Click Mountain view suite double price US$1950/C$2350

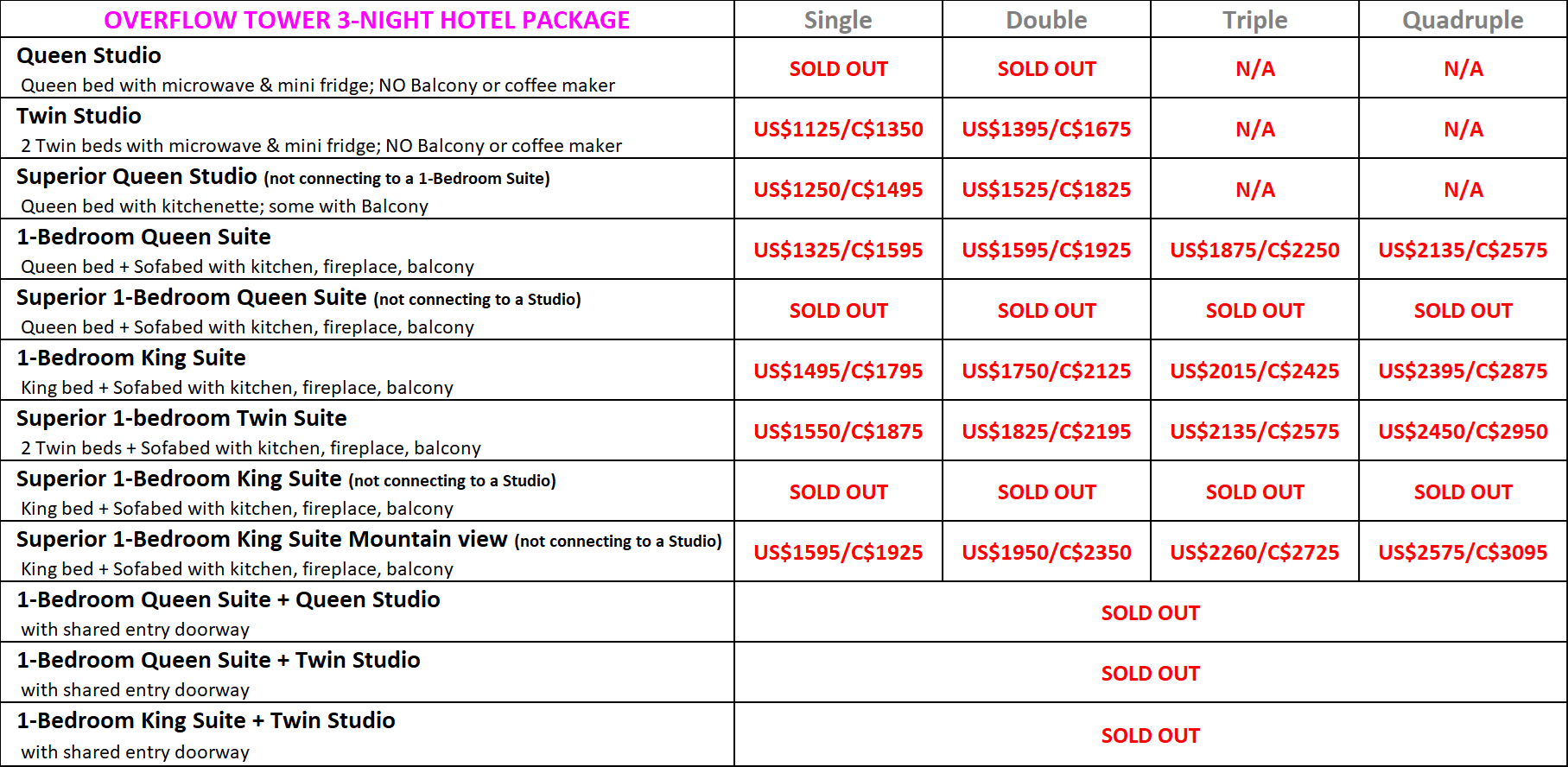coord(1046,552)
